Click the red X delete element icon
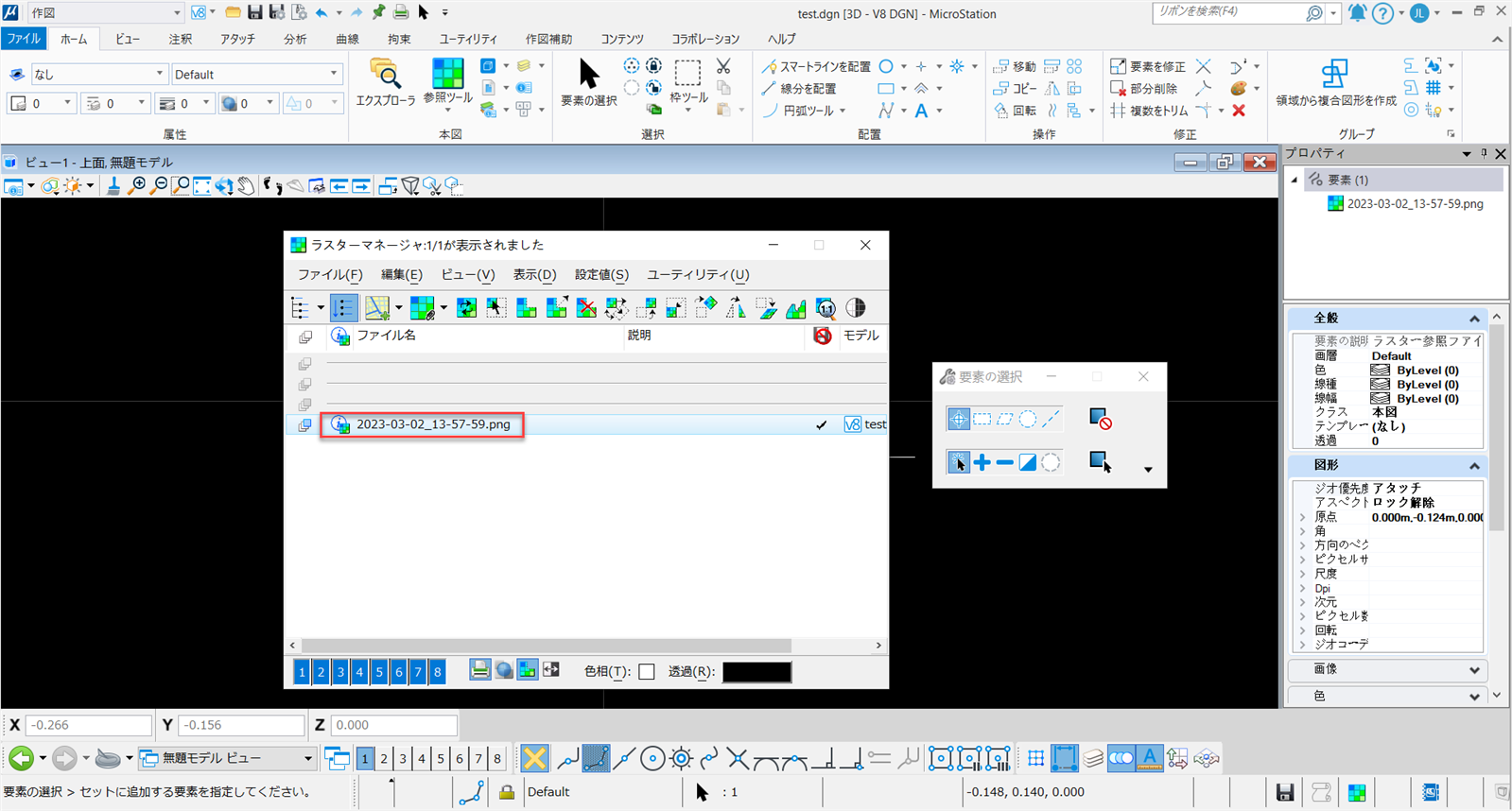This screenshot has height=811, width=1512. 1239,111
